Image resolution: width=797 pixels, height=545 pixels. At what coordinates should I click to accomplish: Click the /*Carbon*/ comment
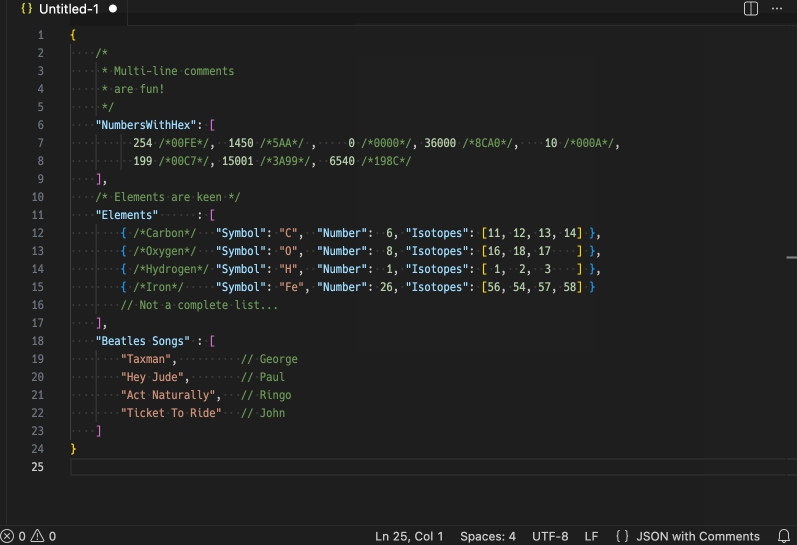pos(165,233)
